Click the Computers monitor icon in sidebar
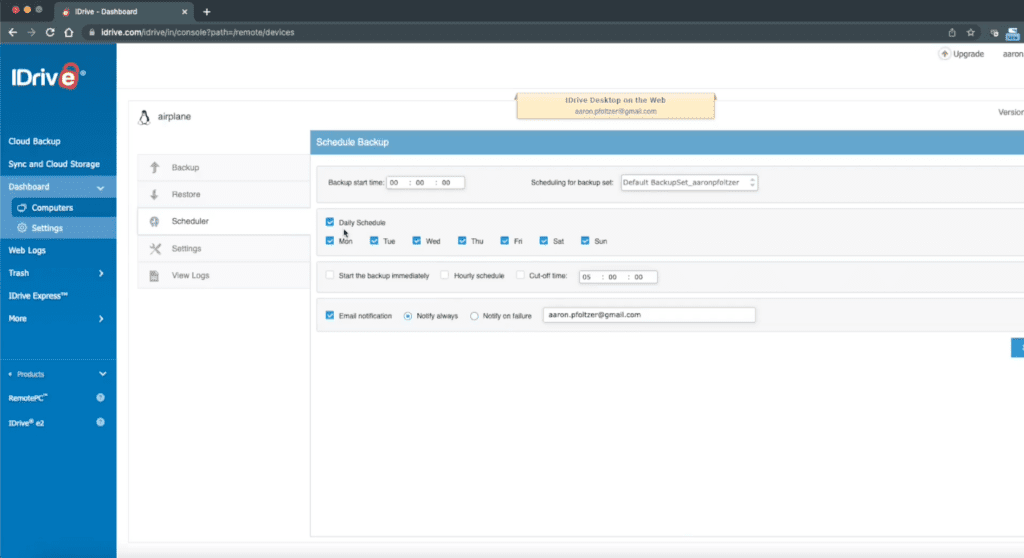The height and width of the screenshot is (558, 1024). 22,208
